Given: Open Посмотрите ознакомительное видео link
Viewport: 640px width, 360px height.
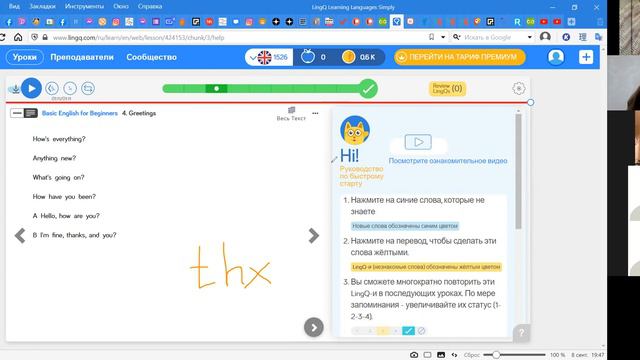Looking at the screenshot, I should coord(448,161).
